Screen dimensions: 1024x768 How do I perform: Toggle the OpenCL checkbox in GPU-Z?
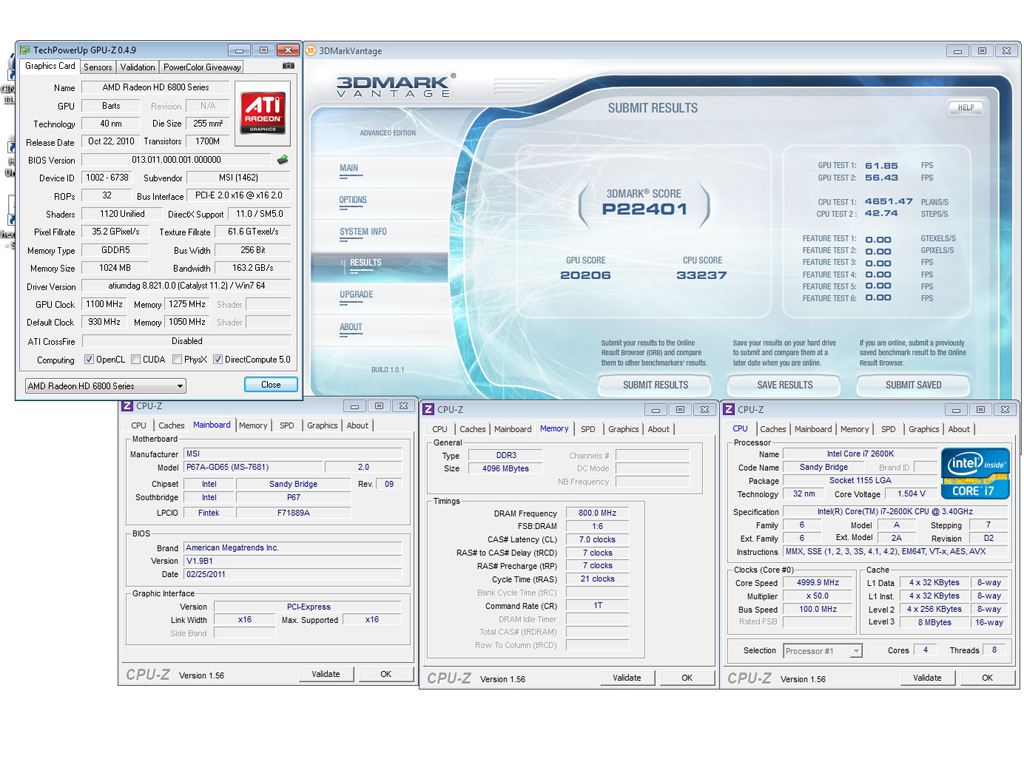(x=89, y=359)
